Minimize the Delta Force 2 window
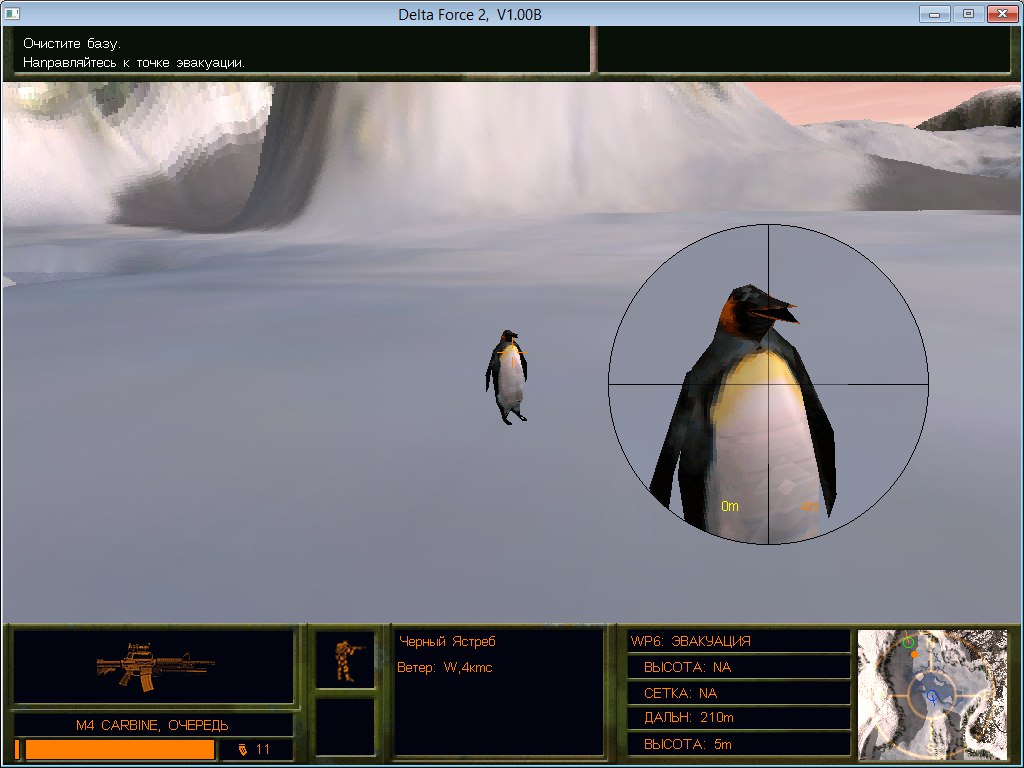1024x768 pixels. [x=935, y=14]
